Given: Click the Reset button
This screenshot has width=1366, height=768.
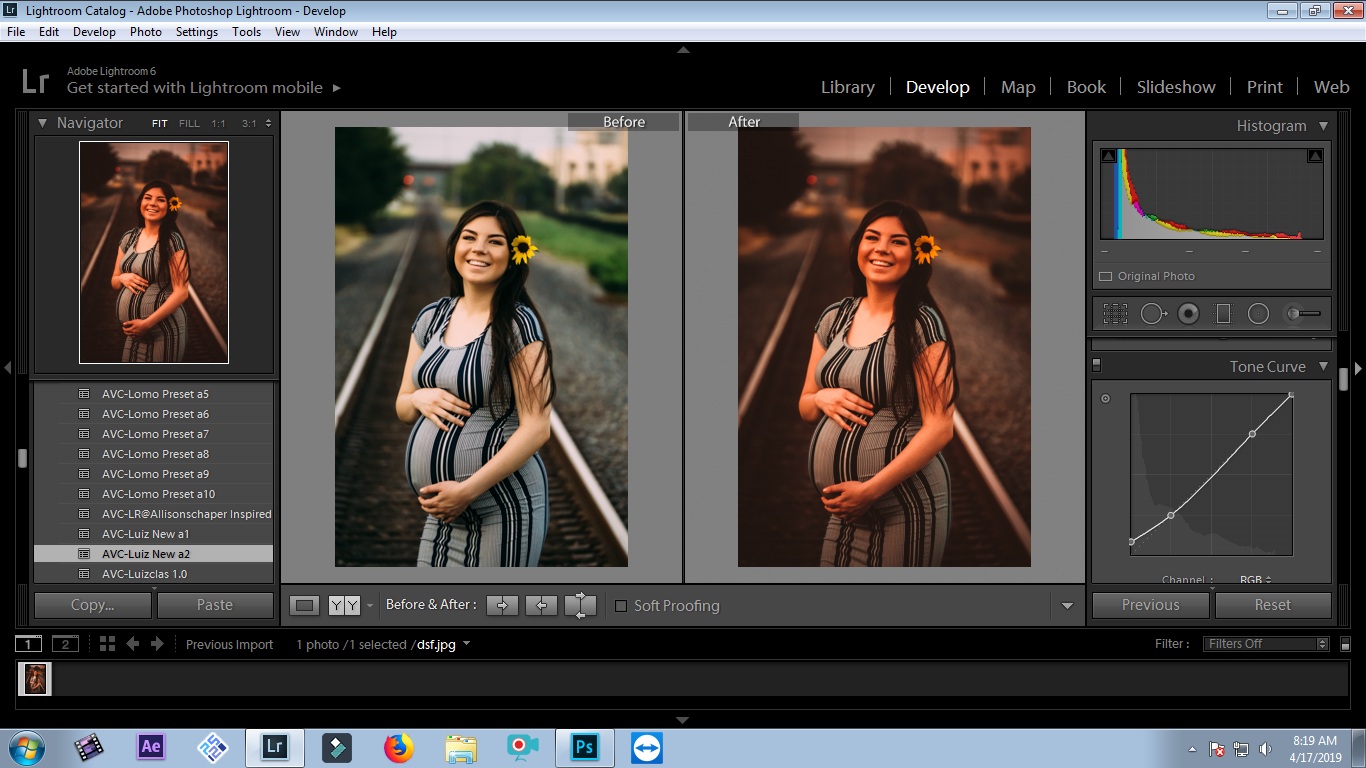Looking at the screenshot, I should click(1273, 605).
